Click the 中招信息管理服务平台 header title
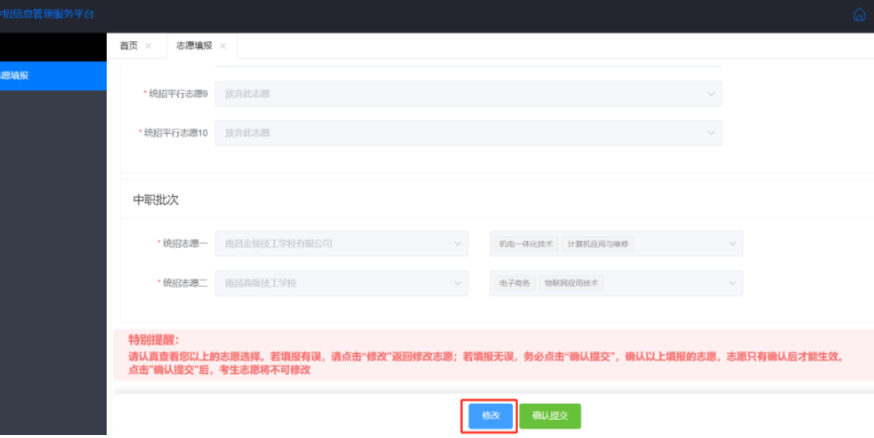Viewport: 874px width, 438px height. tap(50, 14)
